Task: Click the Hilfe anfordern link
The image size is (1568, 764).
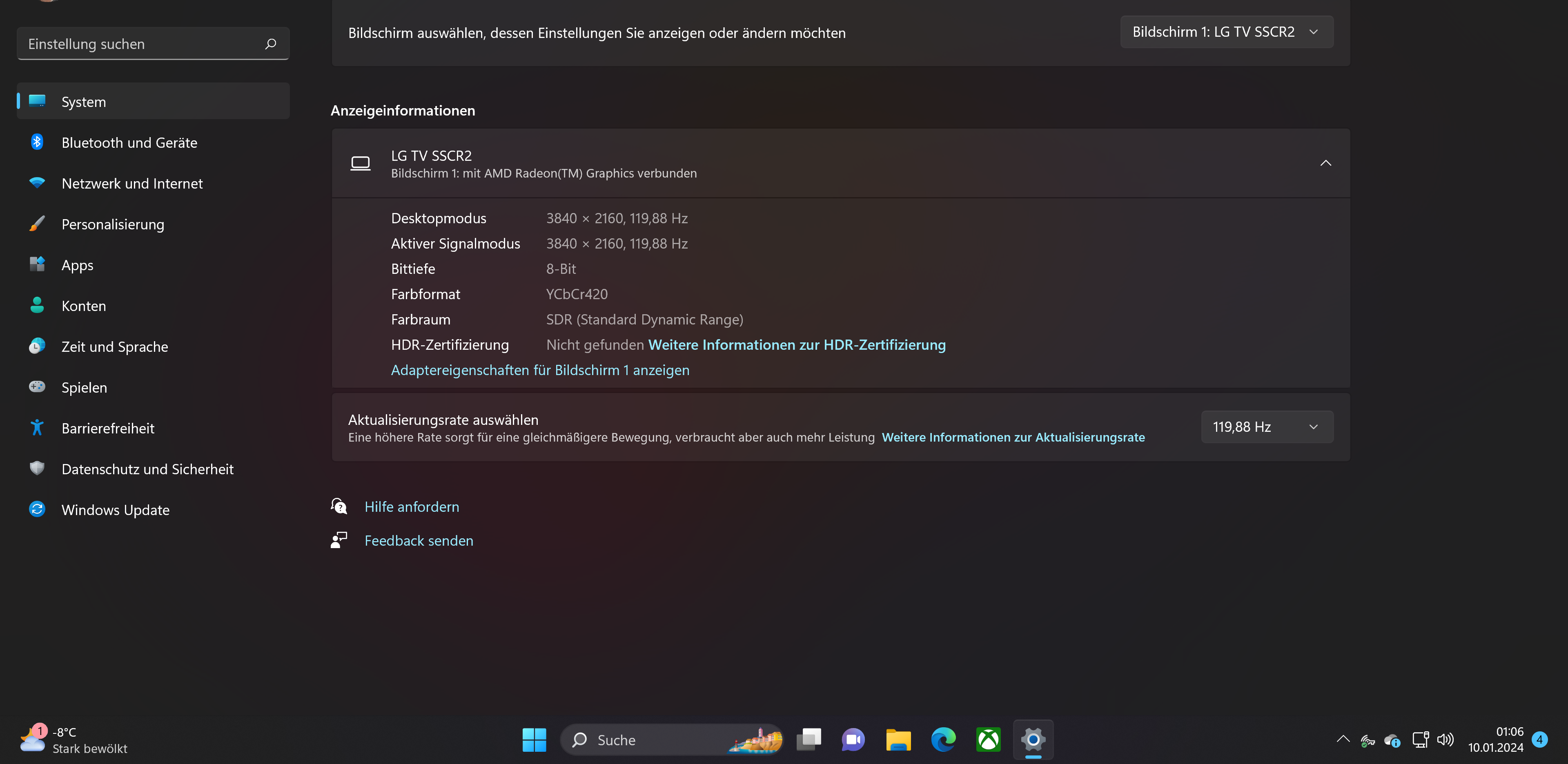Action: (412, 507)
